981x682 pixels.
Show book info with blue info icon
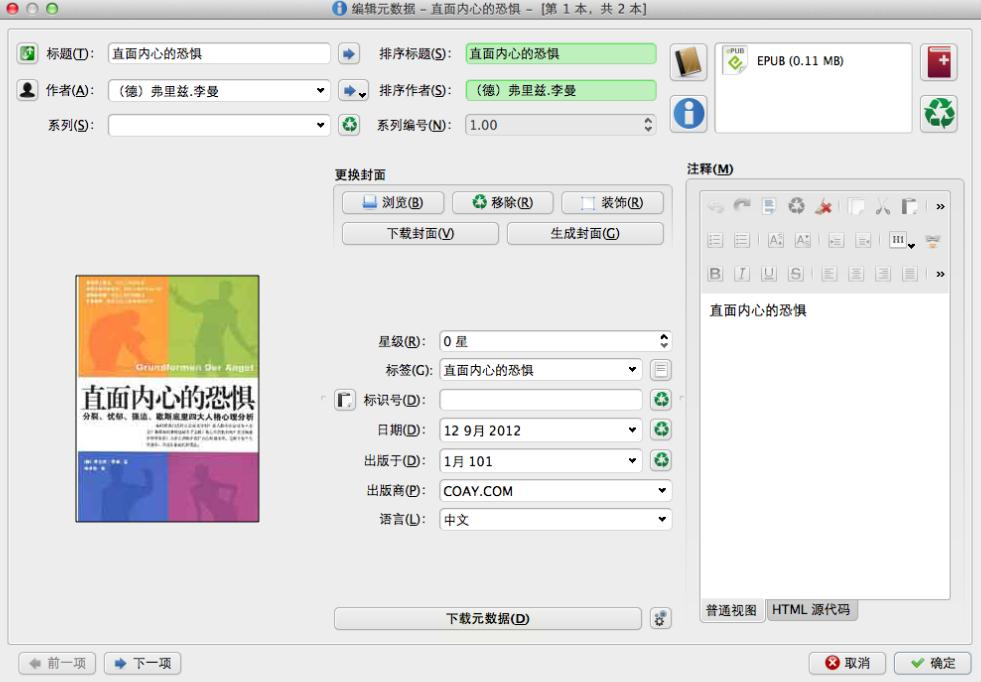(x=688, y=113)
